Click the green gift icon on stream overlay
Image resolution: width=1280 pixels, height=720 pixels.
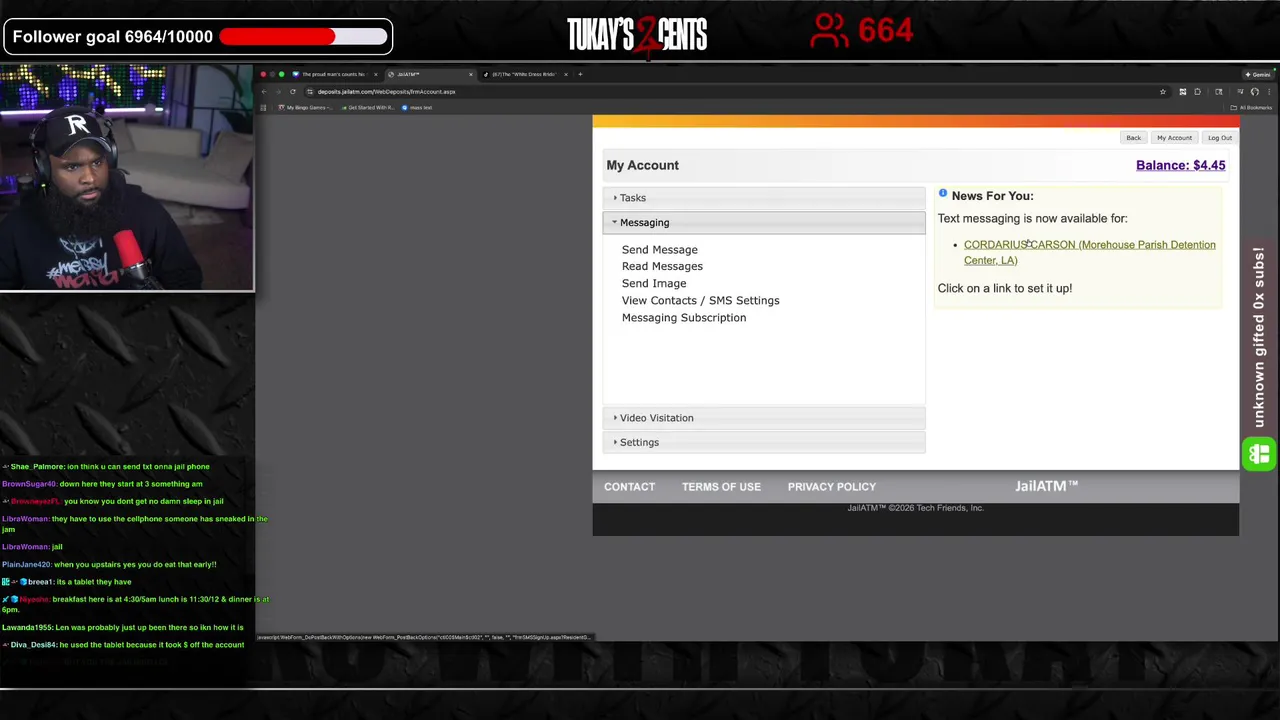[1259, 454]
